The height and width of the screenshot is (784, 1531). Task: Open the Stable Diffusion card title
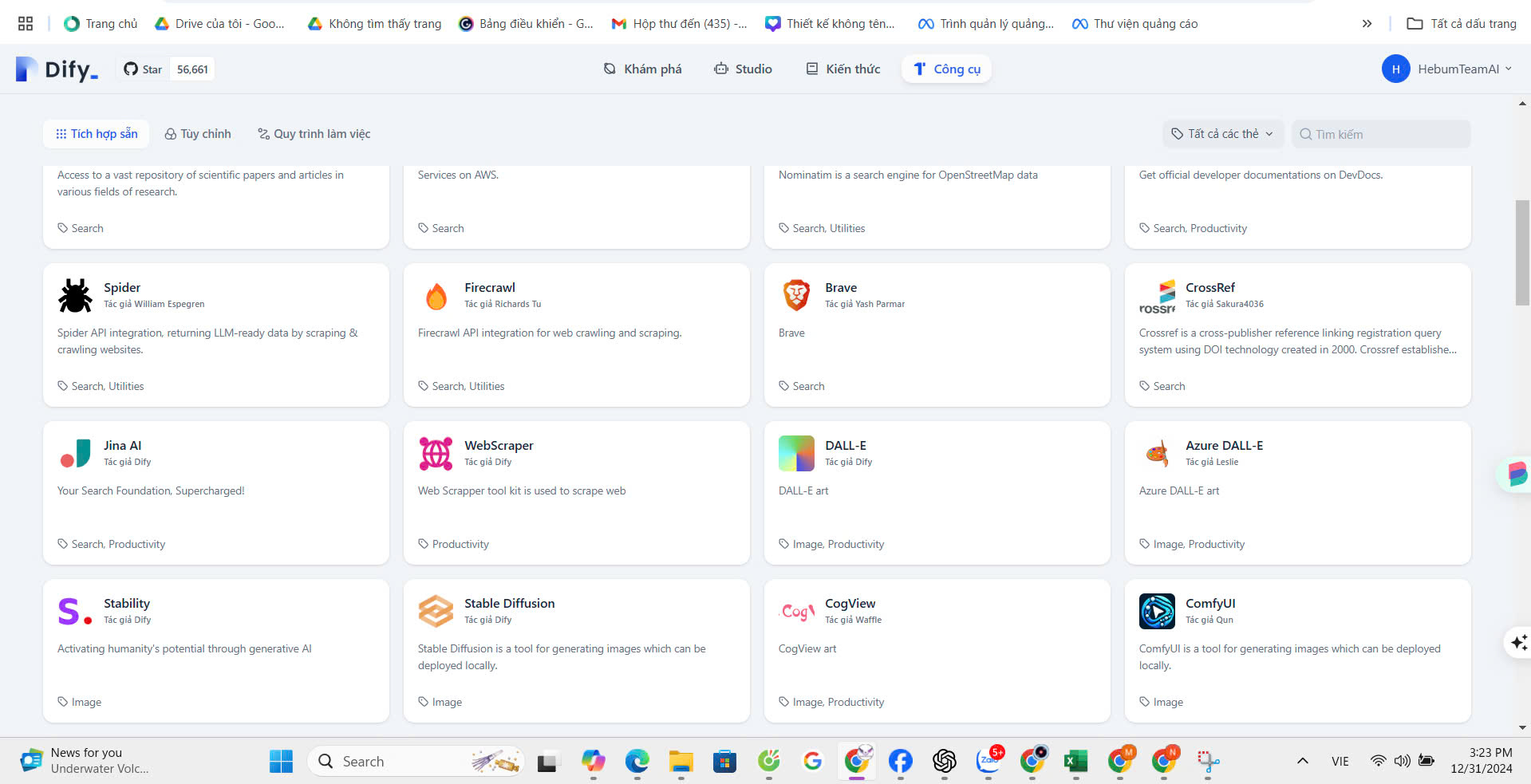[510, 604]
